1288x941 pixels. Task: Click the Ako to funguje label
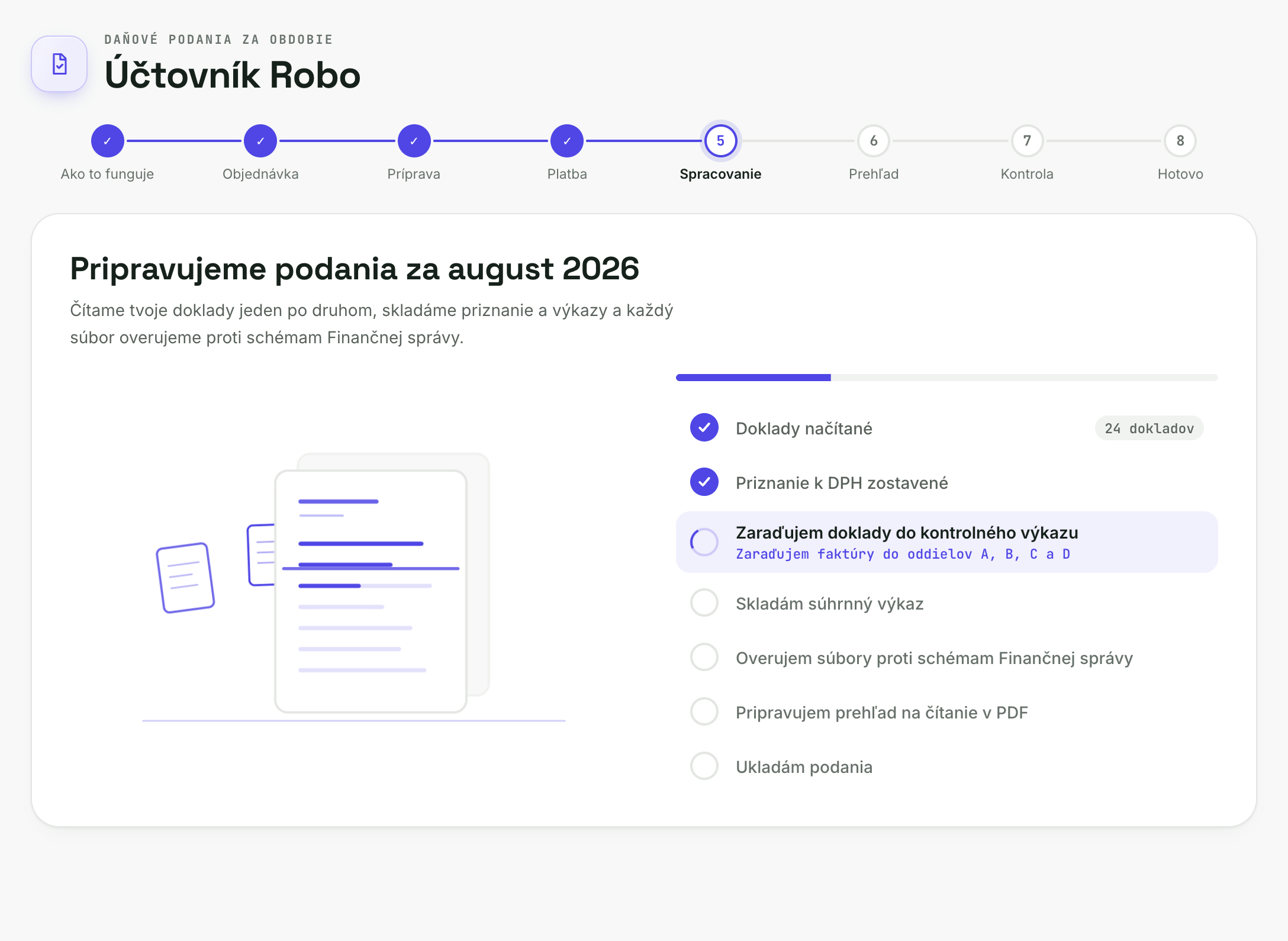[107, 174]
